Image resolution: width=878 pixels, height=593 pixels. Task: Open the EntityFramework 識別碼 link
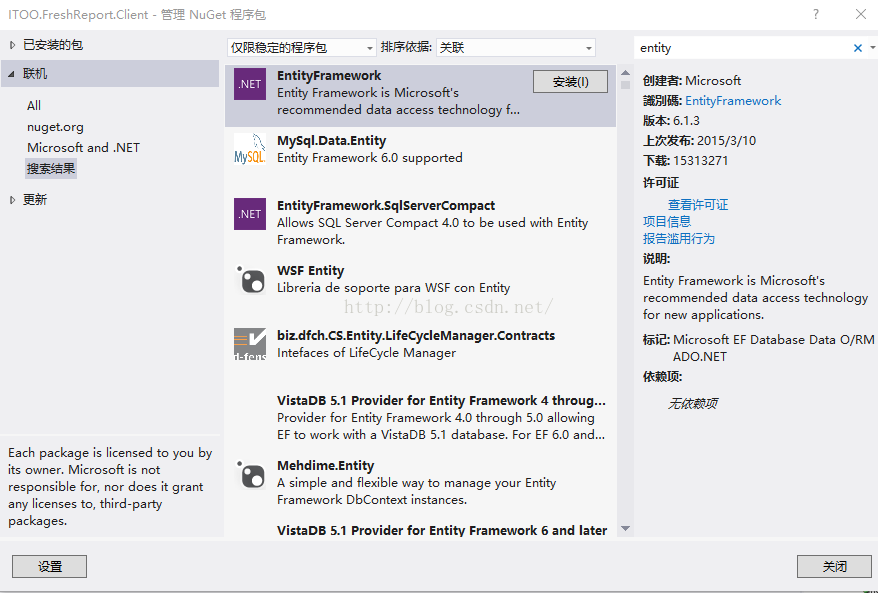pos(733,101)
